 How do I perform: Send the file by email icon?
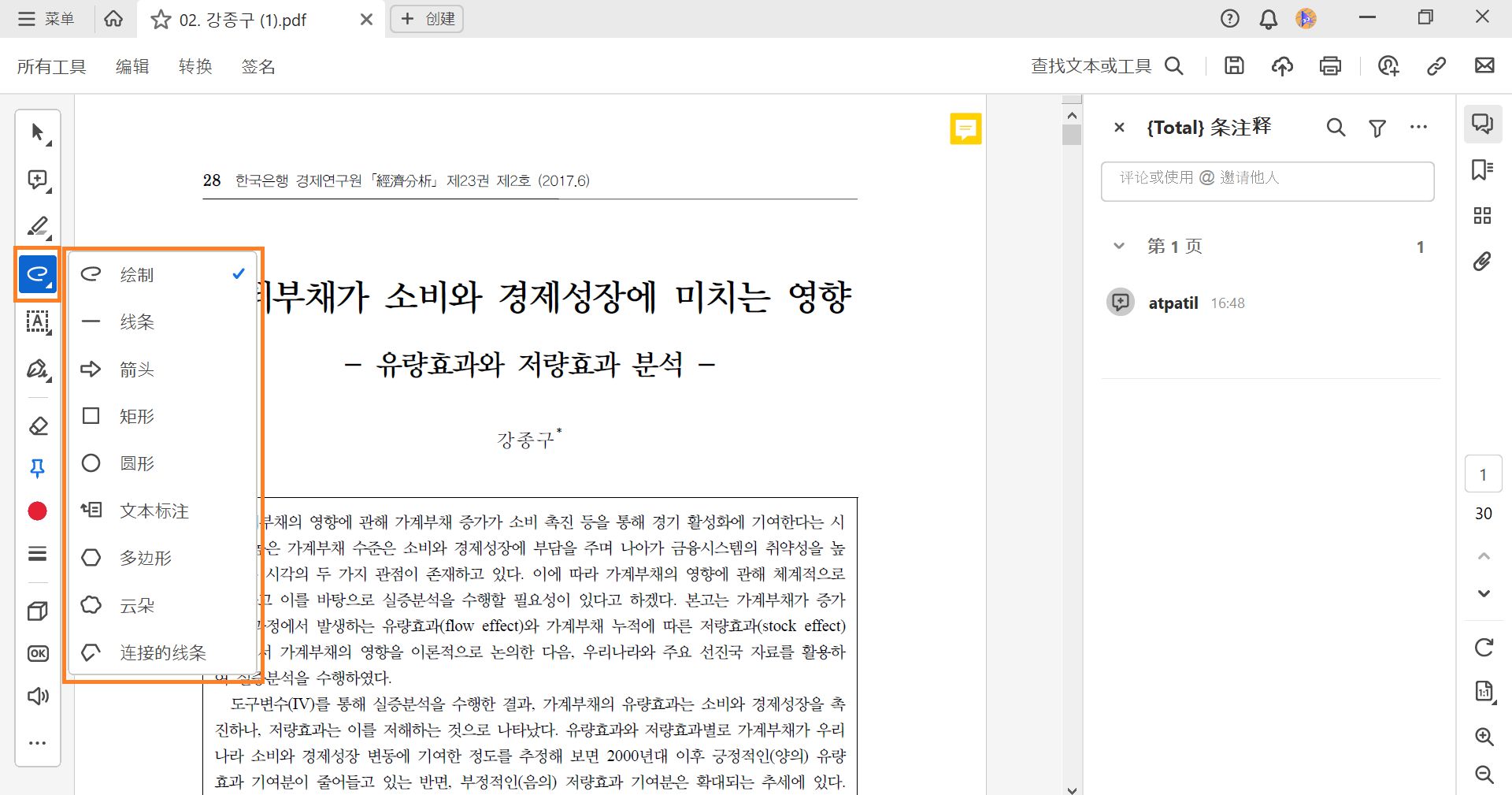click(x=1484, y=66)
